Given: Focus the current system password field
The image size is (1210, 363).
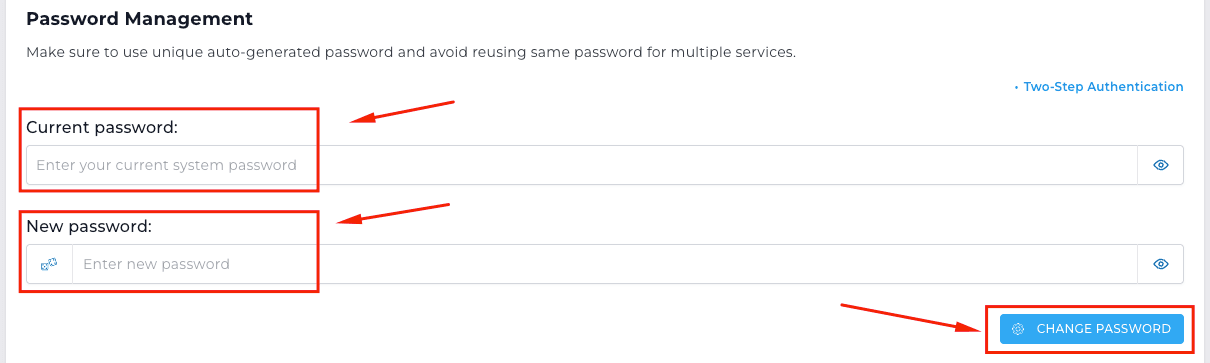Looking at the screenshot, I should [582, 165].
